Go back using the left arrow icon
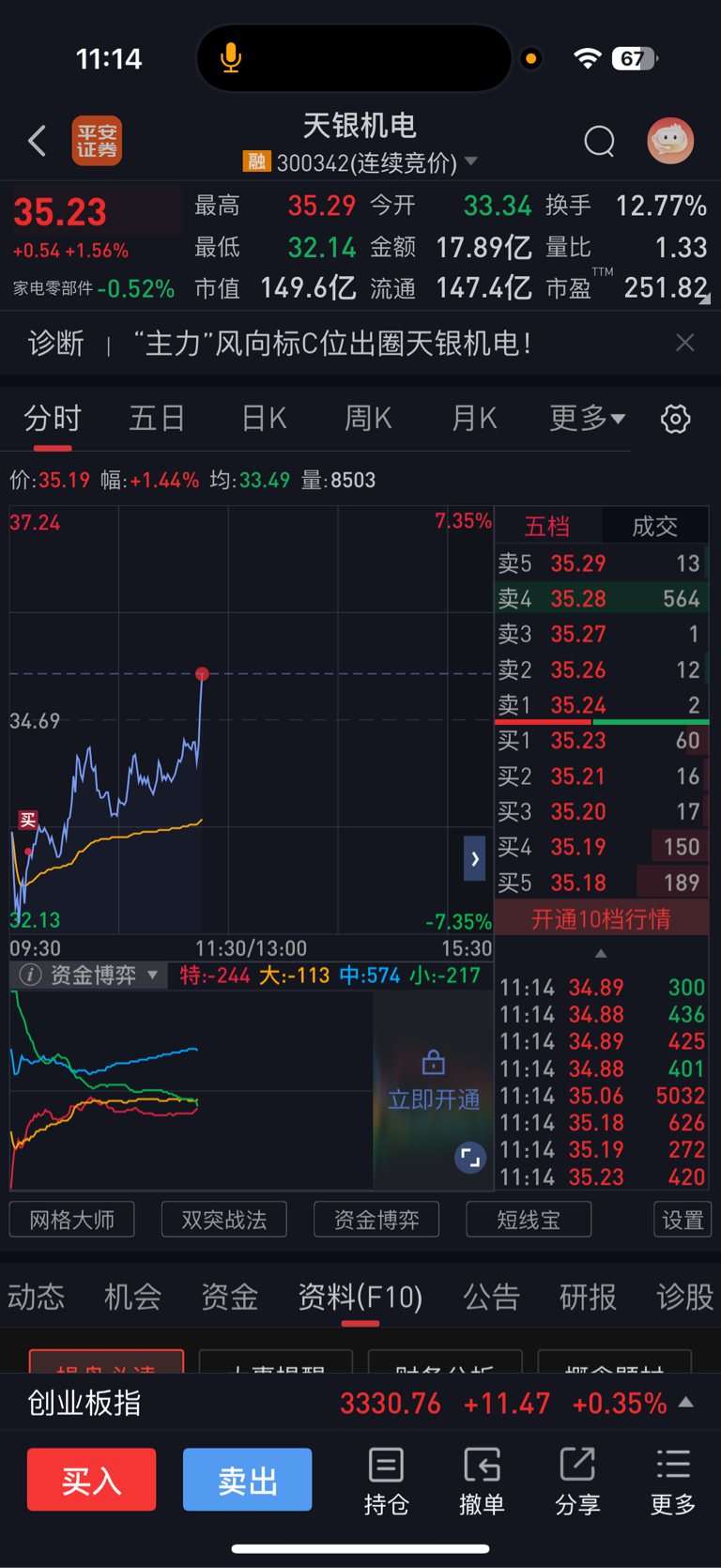Image resolution: width=721 pixels, height=1568 pixels. point(37,142)
